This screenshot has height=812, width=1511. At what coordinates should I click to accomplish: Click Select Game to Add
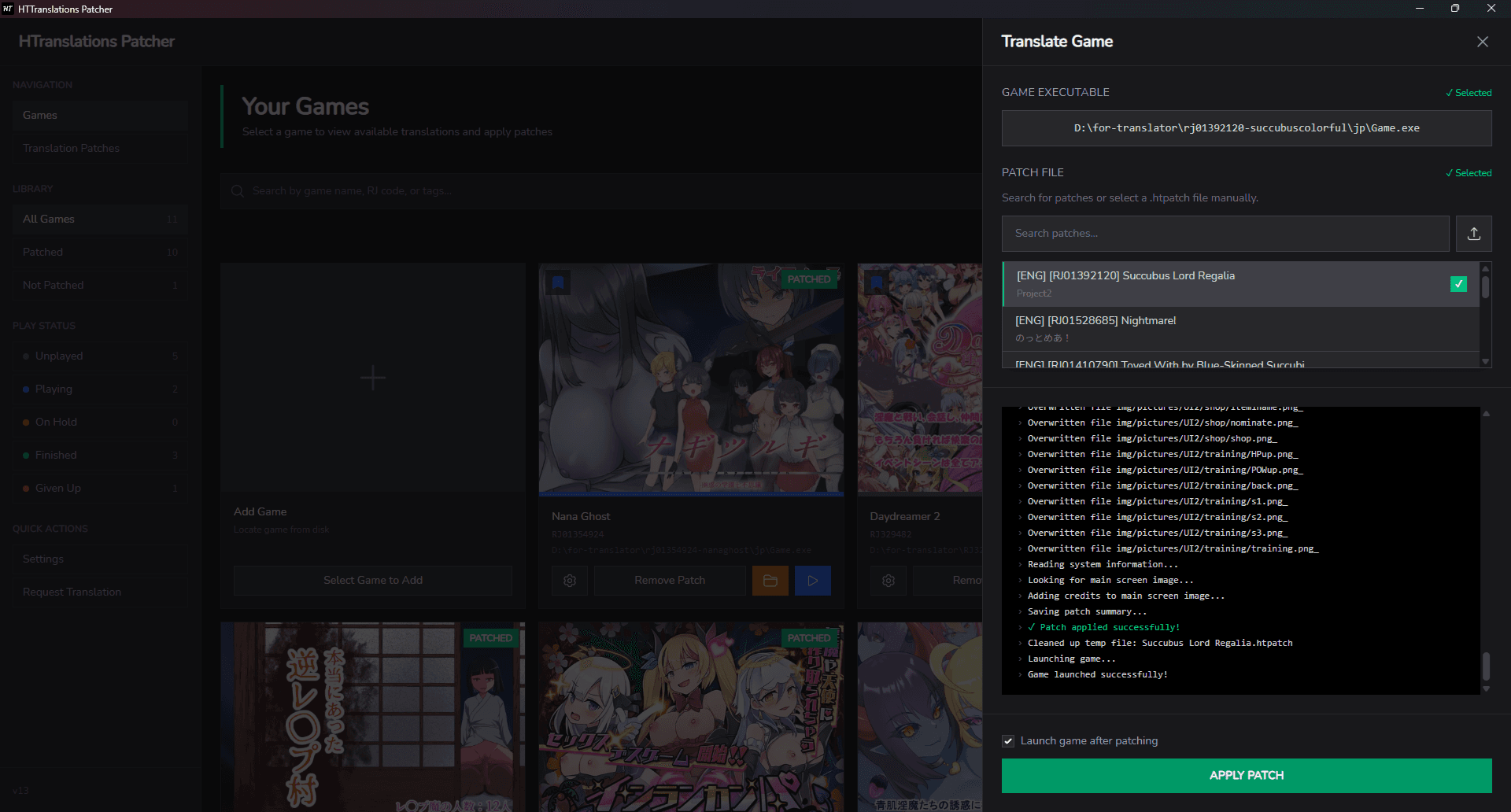click(372, 580)
